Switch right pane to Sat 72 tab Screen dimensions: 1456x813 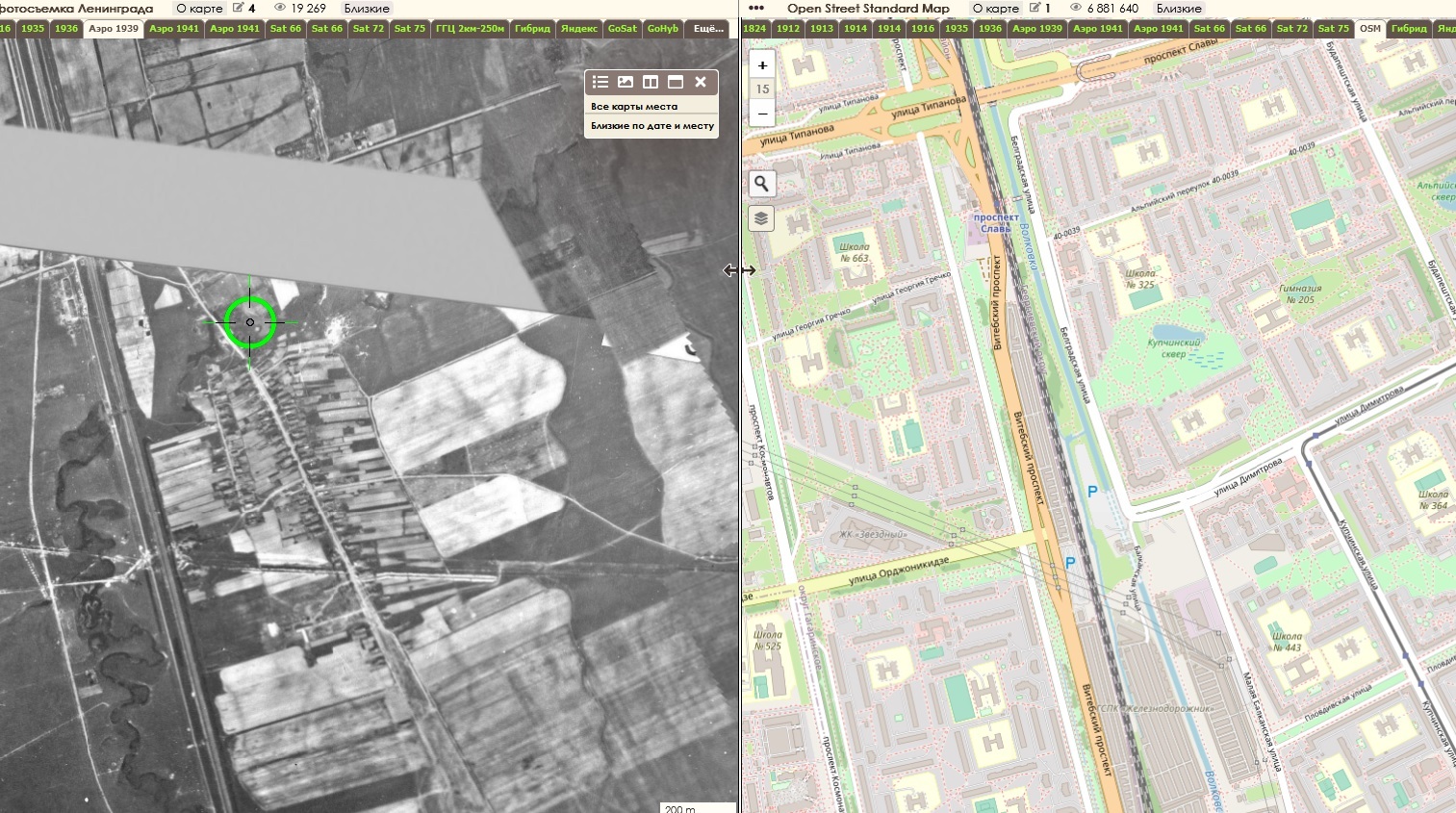click(x=1292, y=28)
